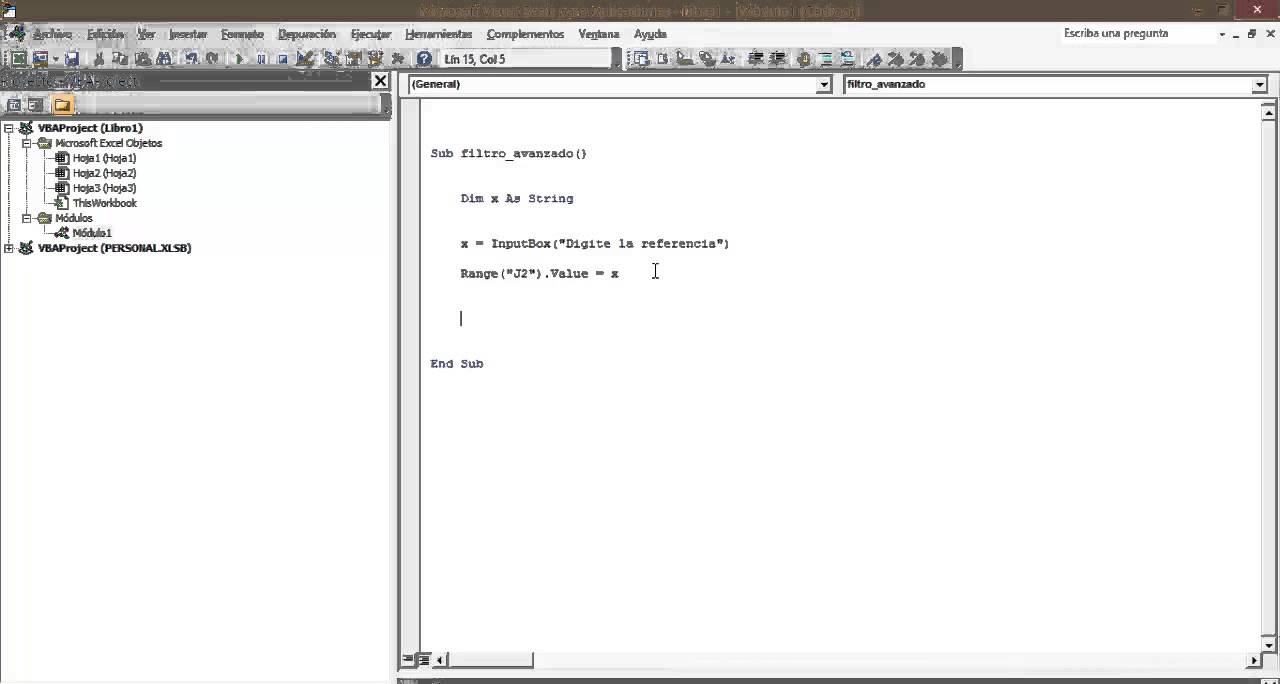The width and height of the screenshot is (1280, 684).
Task: Click the Toggle Bookmark flag icon
Action: (x=874, y=59)
